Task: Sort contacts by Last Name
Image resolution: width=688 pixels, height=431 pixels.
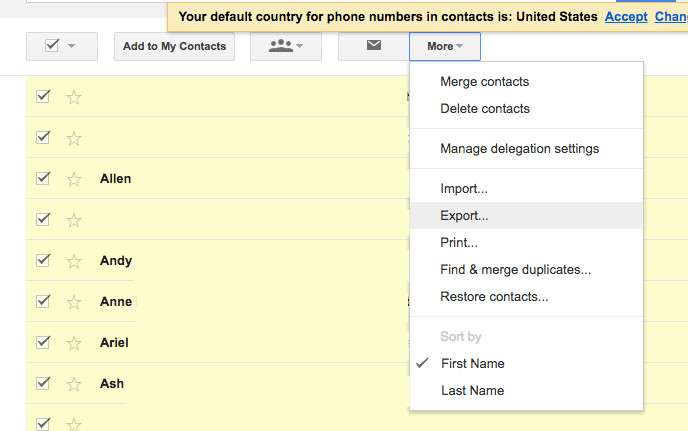Action: click(x=472, y=390)
